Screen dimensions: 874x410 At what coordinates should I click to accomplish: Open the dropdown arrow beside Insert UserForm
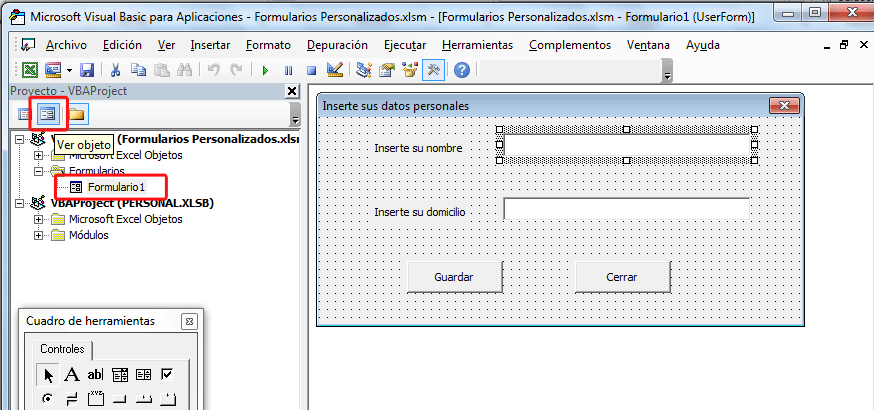[x=70, y=71]
